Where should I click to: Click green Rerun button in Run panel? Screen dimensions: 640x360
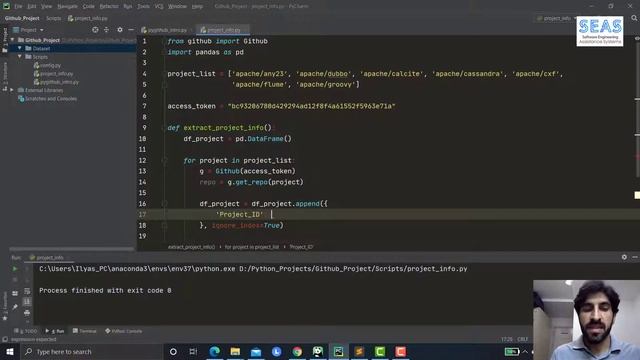pyautogui.click(x=15, y=269)
